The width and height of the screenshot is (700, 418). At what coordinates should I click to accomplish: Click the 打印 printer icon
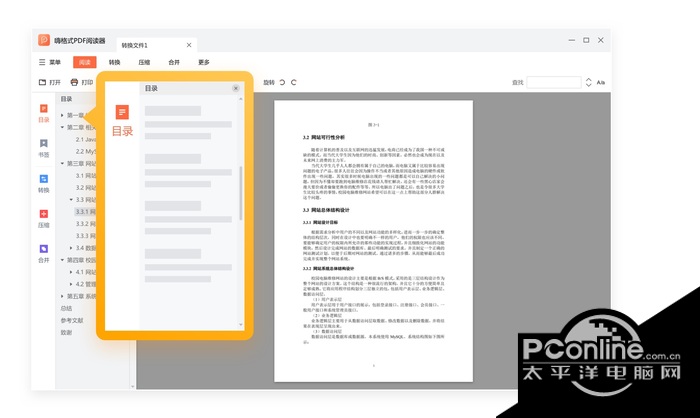tap(75, 82)
